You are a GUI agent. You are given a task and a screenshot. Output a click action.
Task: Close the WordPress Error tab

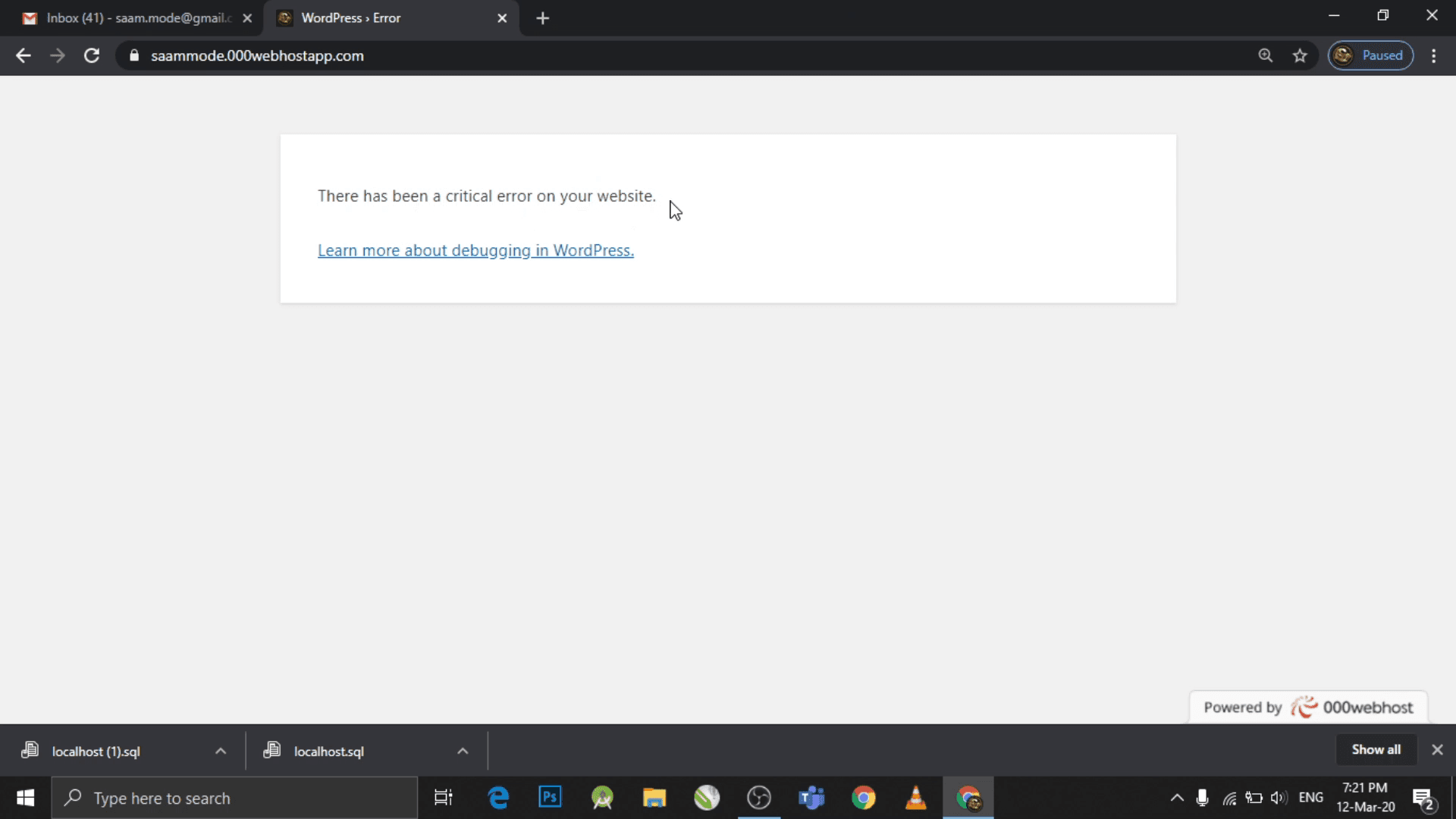(x=502, y=18)
